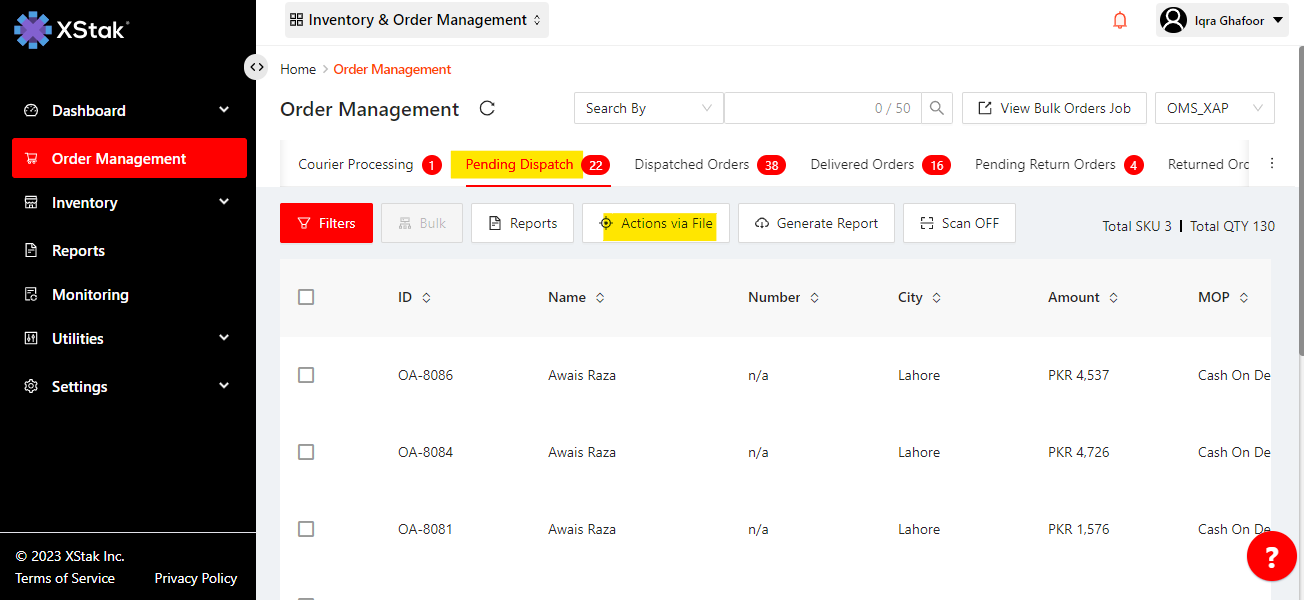The image size is (1304, 600).
Task: Click the refresh icon beside Order Management
Action: [487, 109]
